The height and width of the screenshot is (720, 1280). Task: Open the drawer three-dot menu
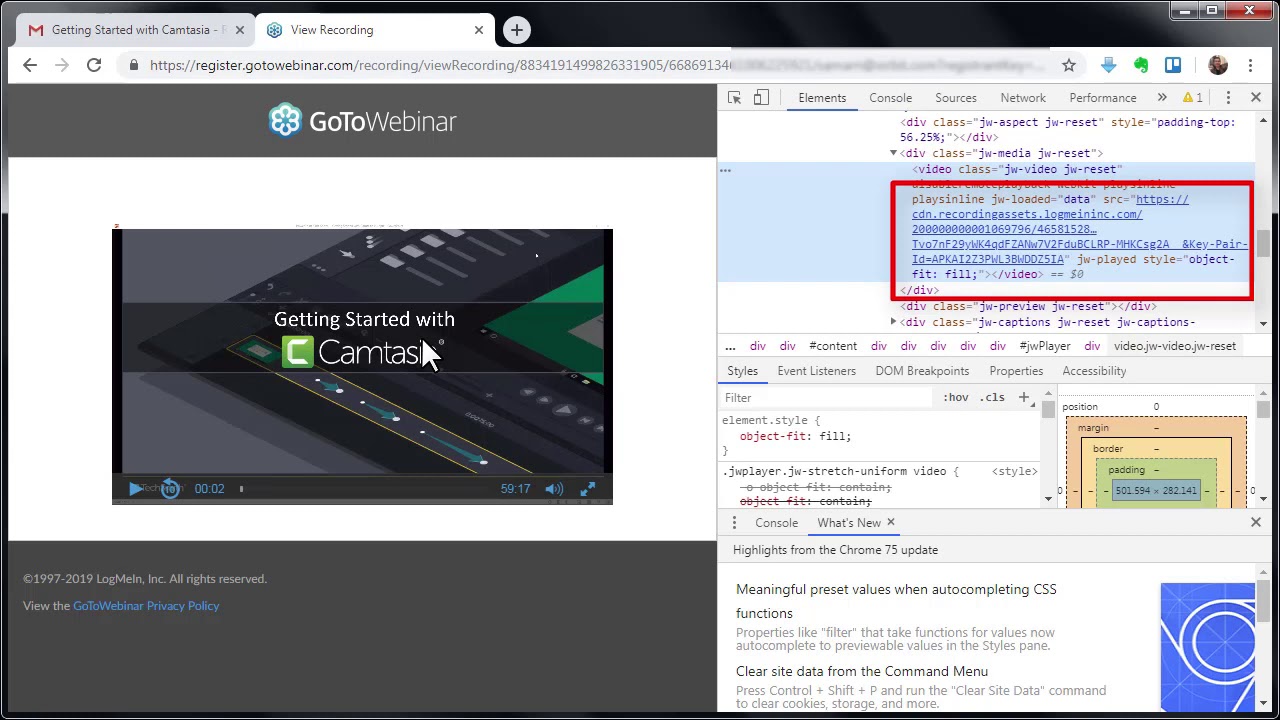pyautogui.click(x=734, y=523)
